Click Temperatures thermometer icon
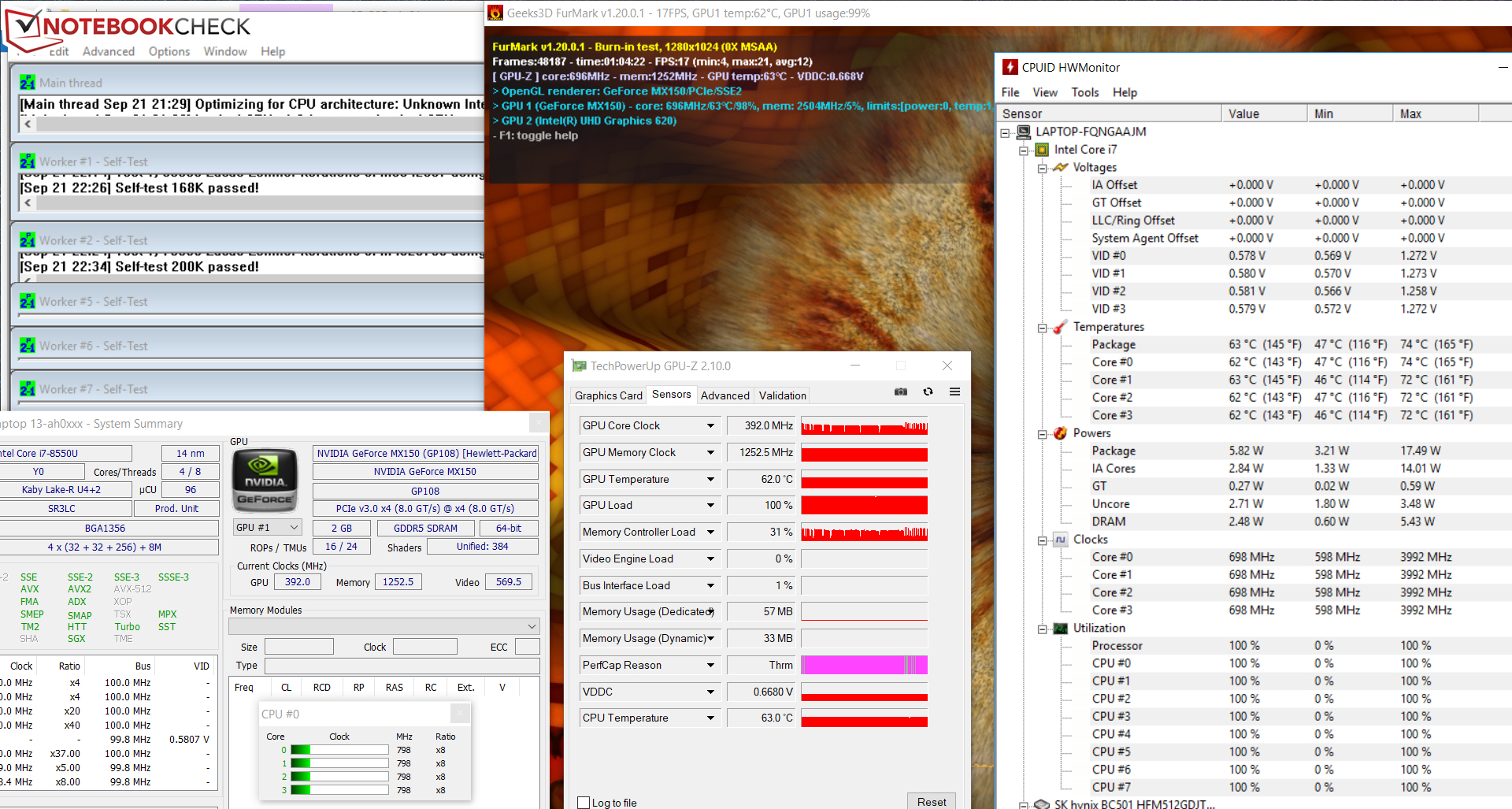The height and width of the screenshot is (809, 1512). (1061, 327)
